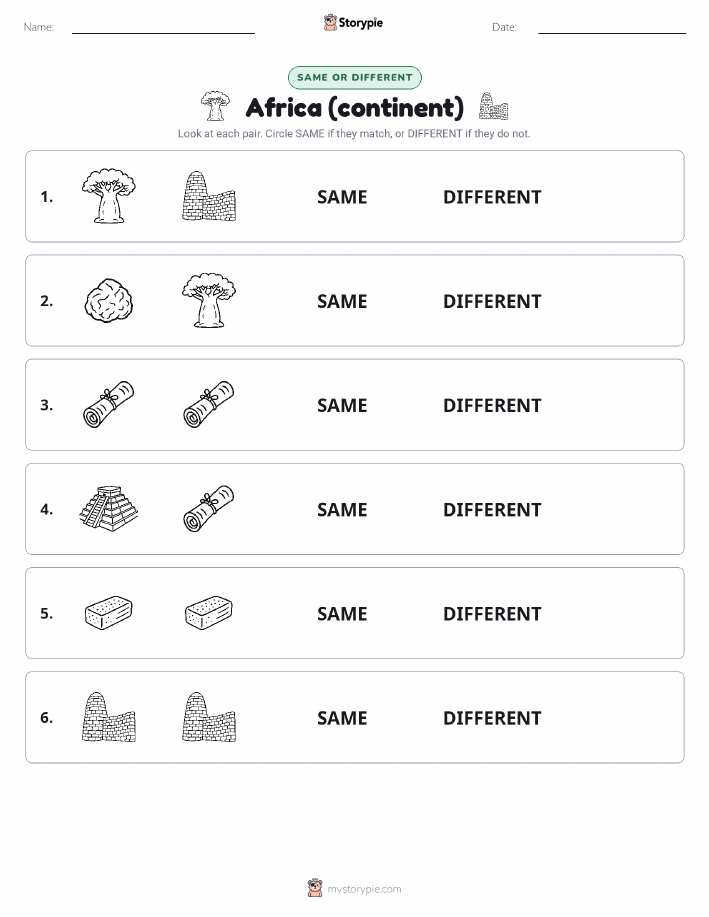Image resolution: width=709 pixels, height=917 pixels.
Task: Choose DIFFERENT for question 1
Action: [x=492, y=197]
